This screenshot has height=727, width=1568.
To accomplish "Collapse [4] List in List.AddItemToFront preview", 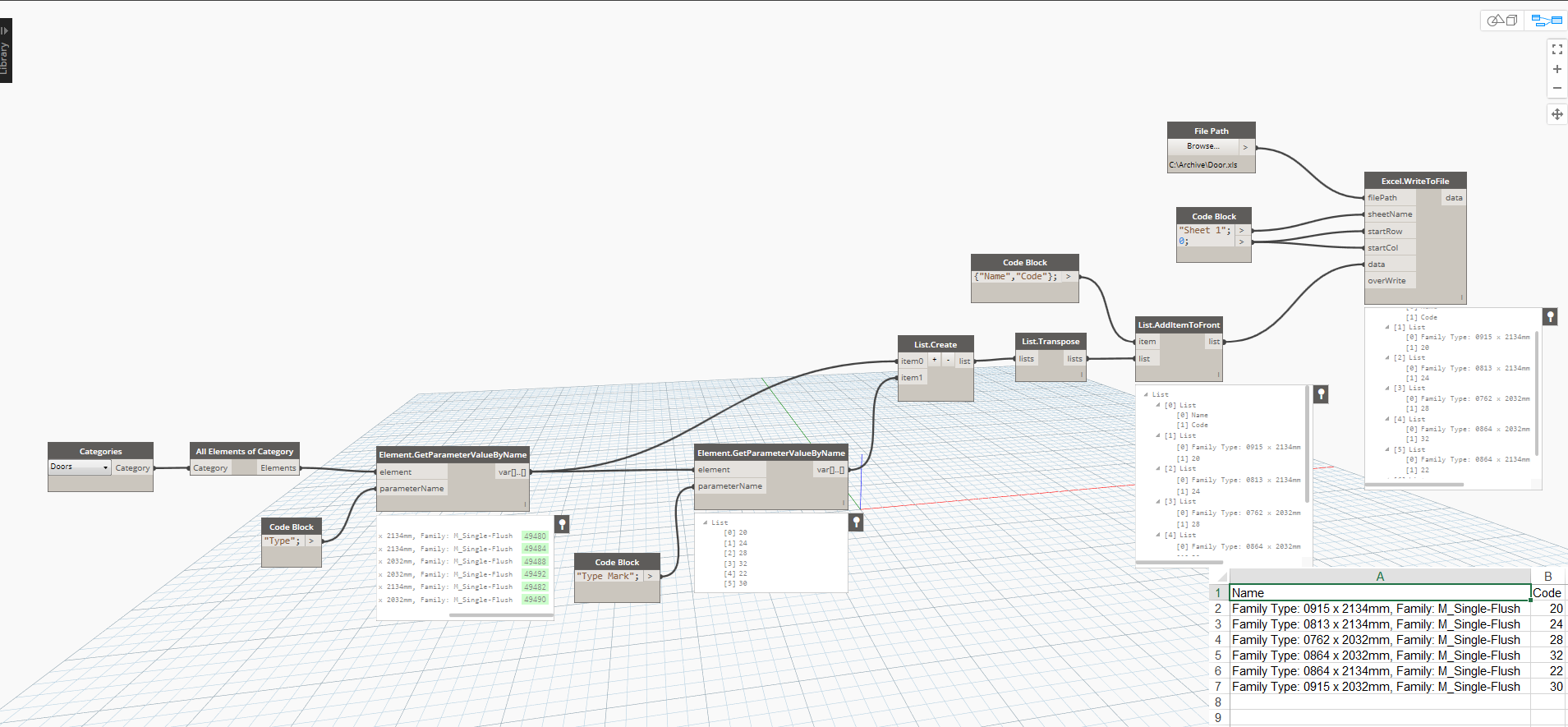I will 1158,535.
